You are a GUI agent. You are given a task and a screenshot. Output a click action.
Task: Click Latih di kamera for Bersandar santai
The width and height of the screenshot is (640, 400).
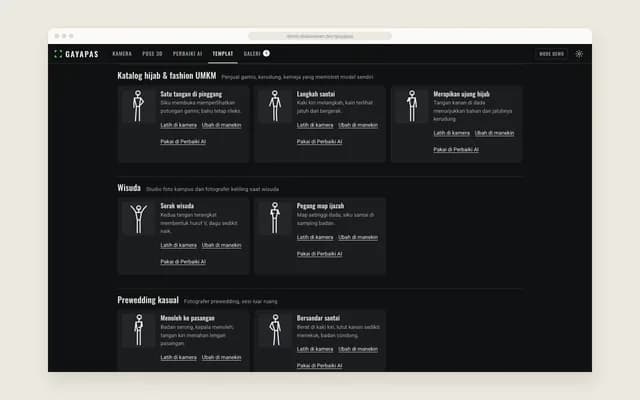tap(315, 349)
